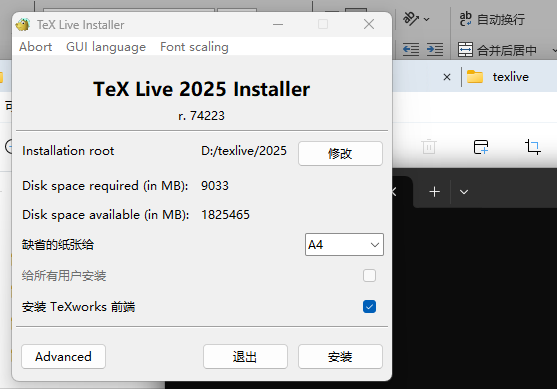
Task: Open the Abort menu
Action: tap(36, 47)
